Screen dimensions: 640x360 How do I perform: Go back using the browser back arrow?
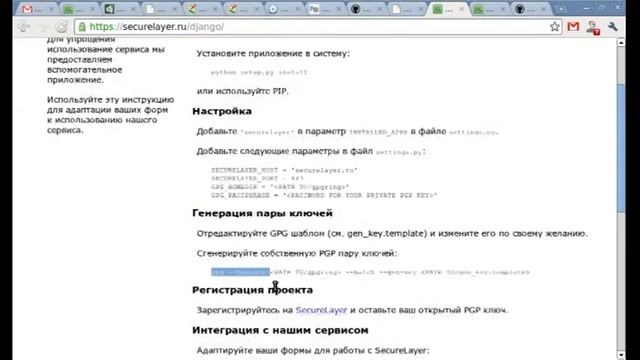24,27
